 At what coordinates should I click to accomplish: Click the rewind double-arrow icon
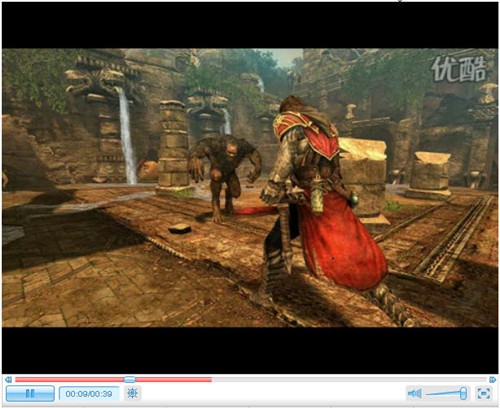click(9, 380)
